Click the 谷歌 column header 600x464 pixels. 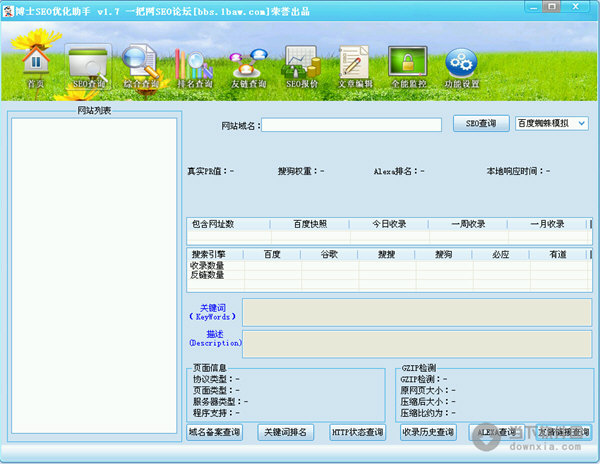[x=329, y=254]
